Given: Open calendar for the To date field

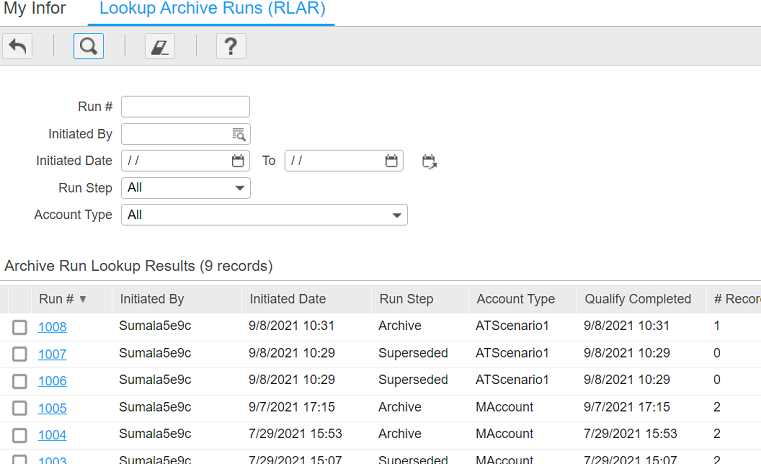Looking at the screenshot, I should 392,161.
